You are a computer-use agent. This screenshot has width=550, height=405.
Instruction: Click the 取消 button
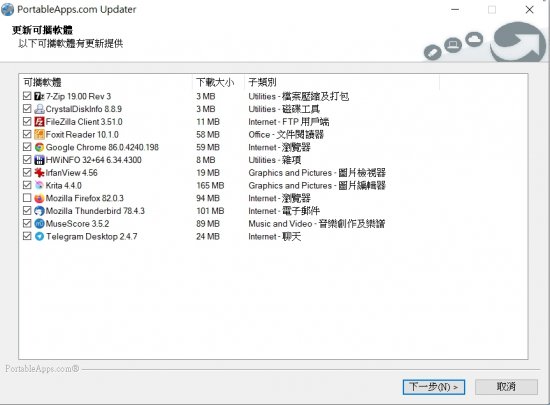pyautogui.click(x=506, y=387)
